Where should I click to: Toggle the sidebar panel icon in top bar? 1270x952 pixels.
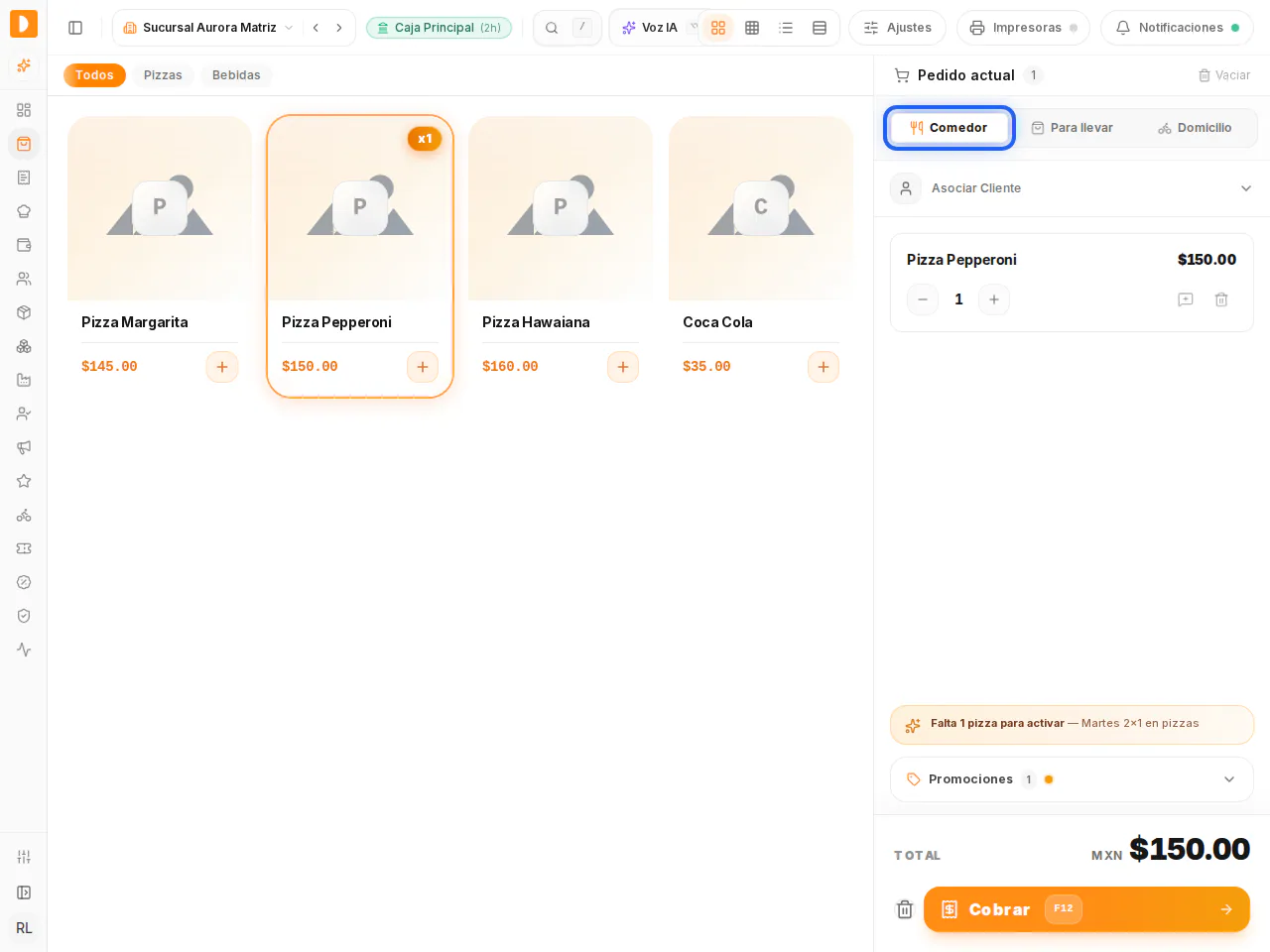(75, 28)
